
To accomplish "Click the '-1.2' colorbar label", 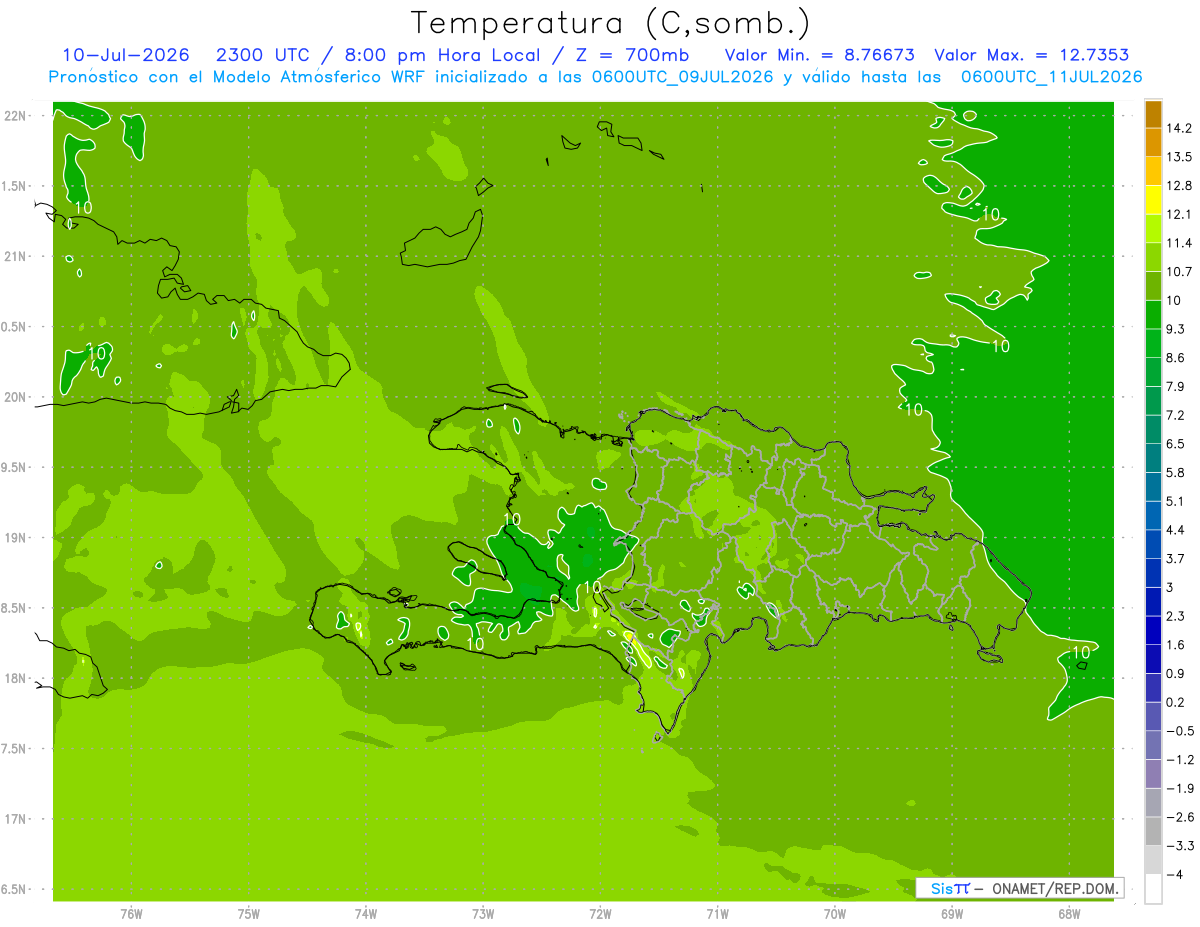I will point(1179,760).
